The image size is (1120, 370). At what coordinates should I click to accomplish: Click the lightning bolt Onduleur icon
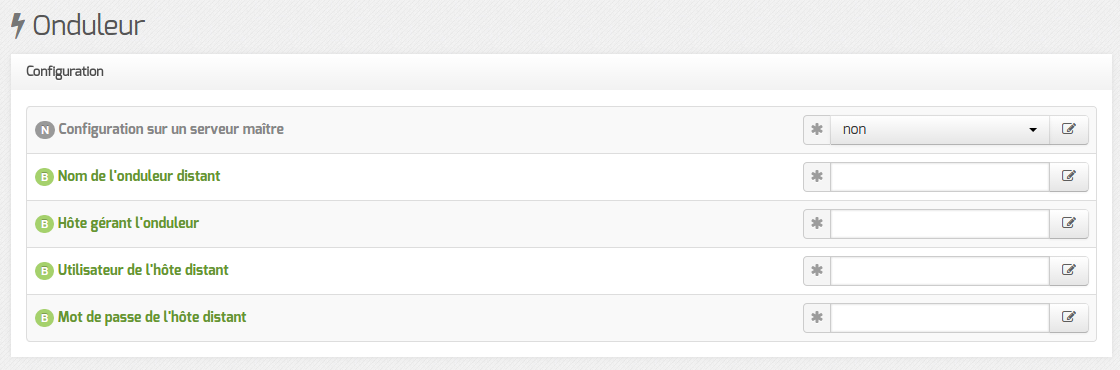18,26
